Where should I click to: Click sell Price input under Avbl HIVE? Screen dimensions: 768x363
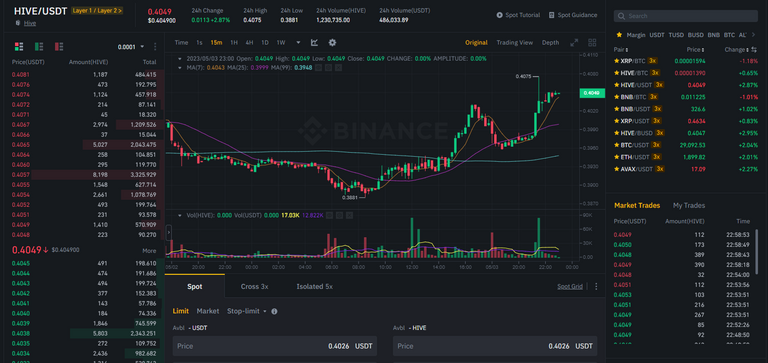pyautogui.click(x=495, y=346)
